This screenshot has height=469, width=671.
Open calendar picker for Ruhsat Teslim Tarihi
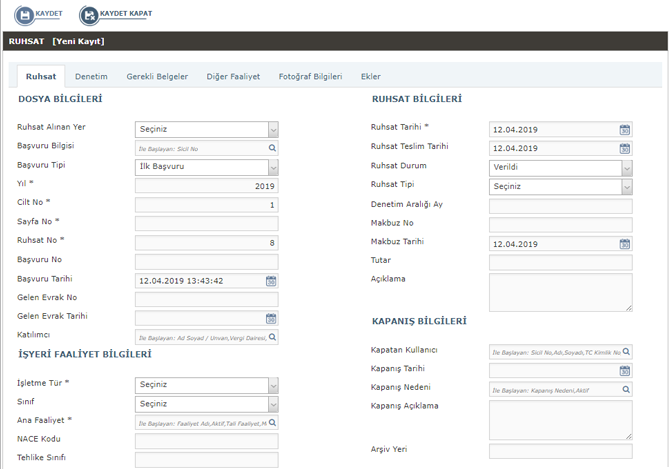tap(625, 148)
